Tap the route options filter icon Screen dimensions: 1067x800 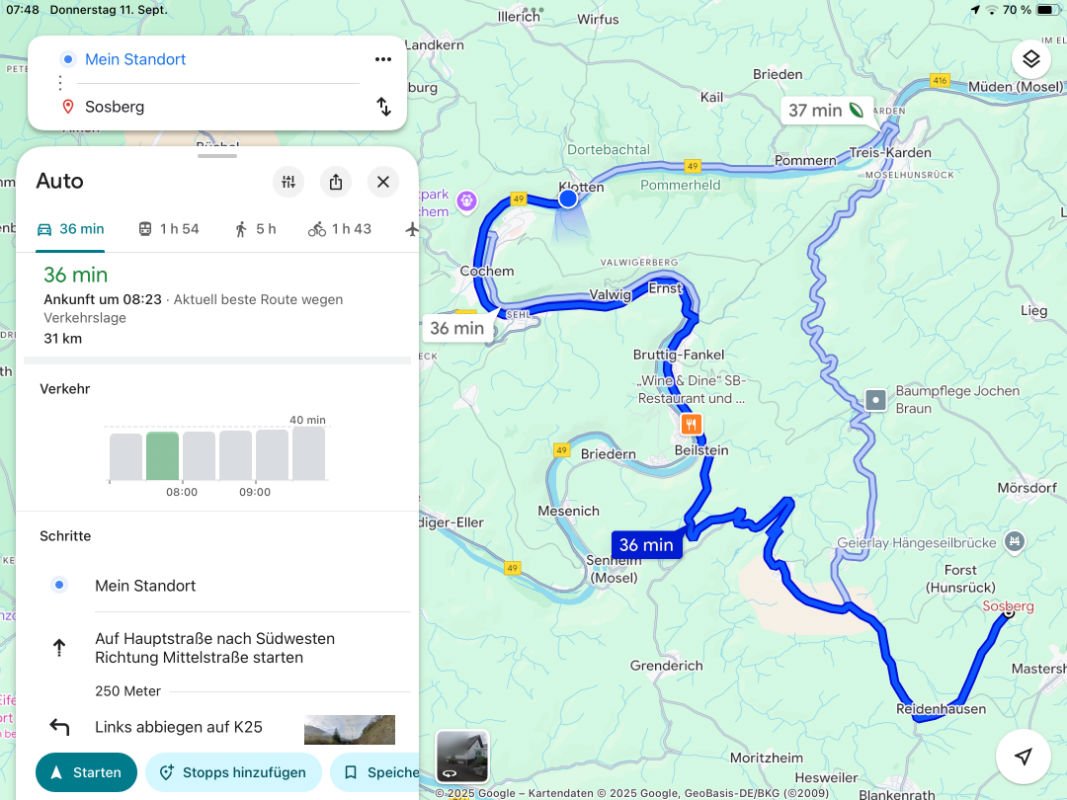point(289,181)
